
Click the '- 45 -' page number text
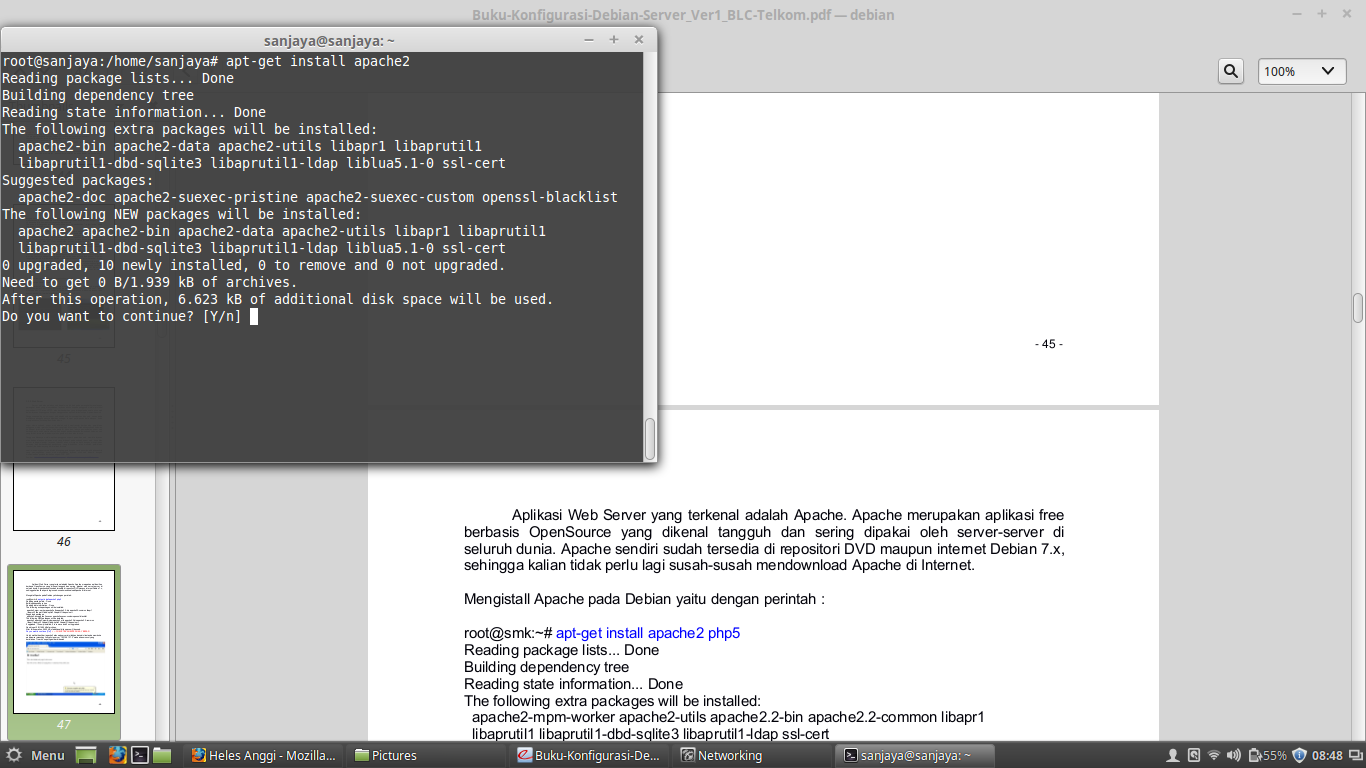click(1049, 344)
